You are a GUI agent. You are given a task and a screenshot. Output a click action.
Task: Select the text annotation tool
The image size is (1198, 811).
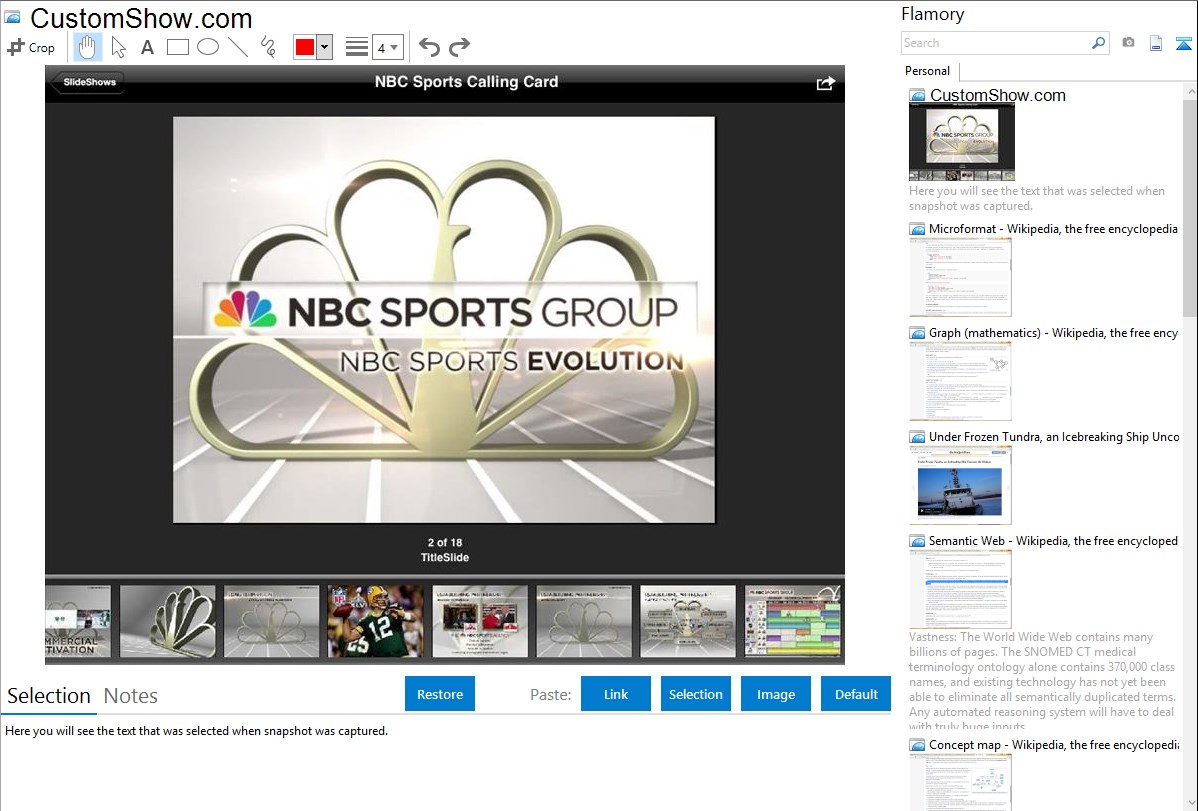click(x=147, y=47)
